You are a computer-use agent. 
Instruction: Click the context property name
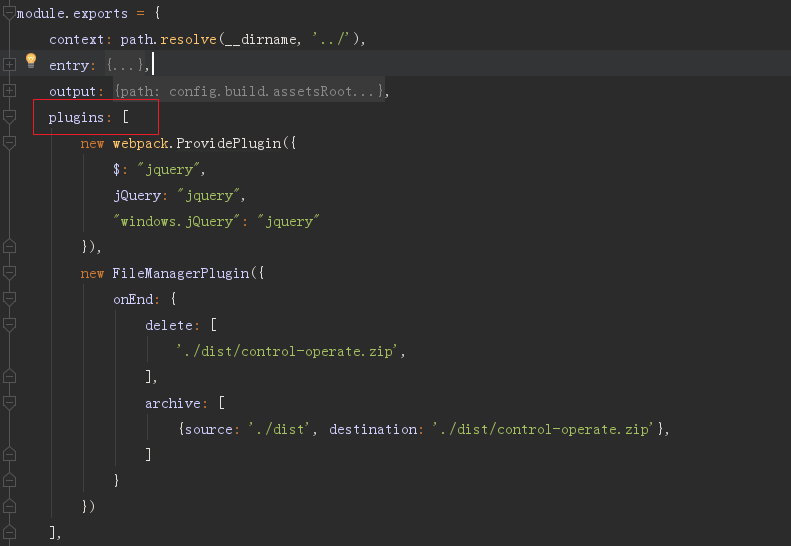pos(76,39)
